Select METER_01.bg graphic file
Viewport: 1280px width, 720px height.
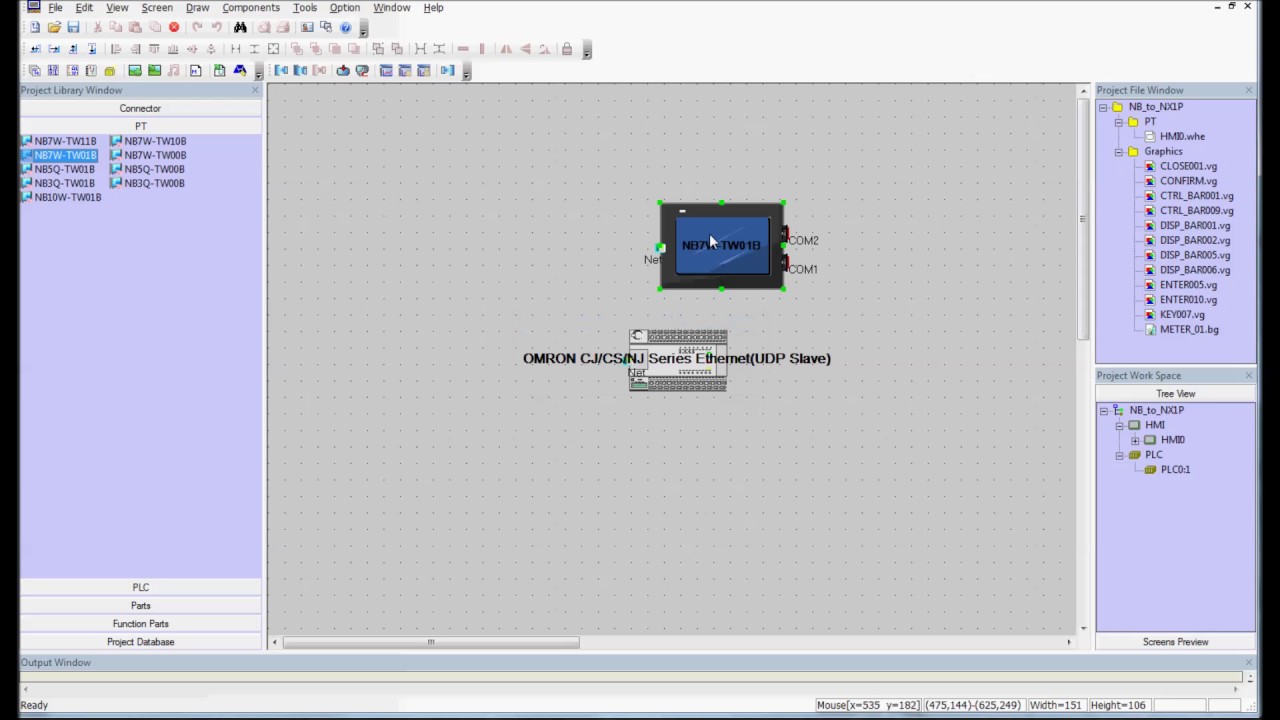click(x=1183, y=329)
